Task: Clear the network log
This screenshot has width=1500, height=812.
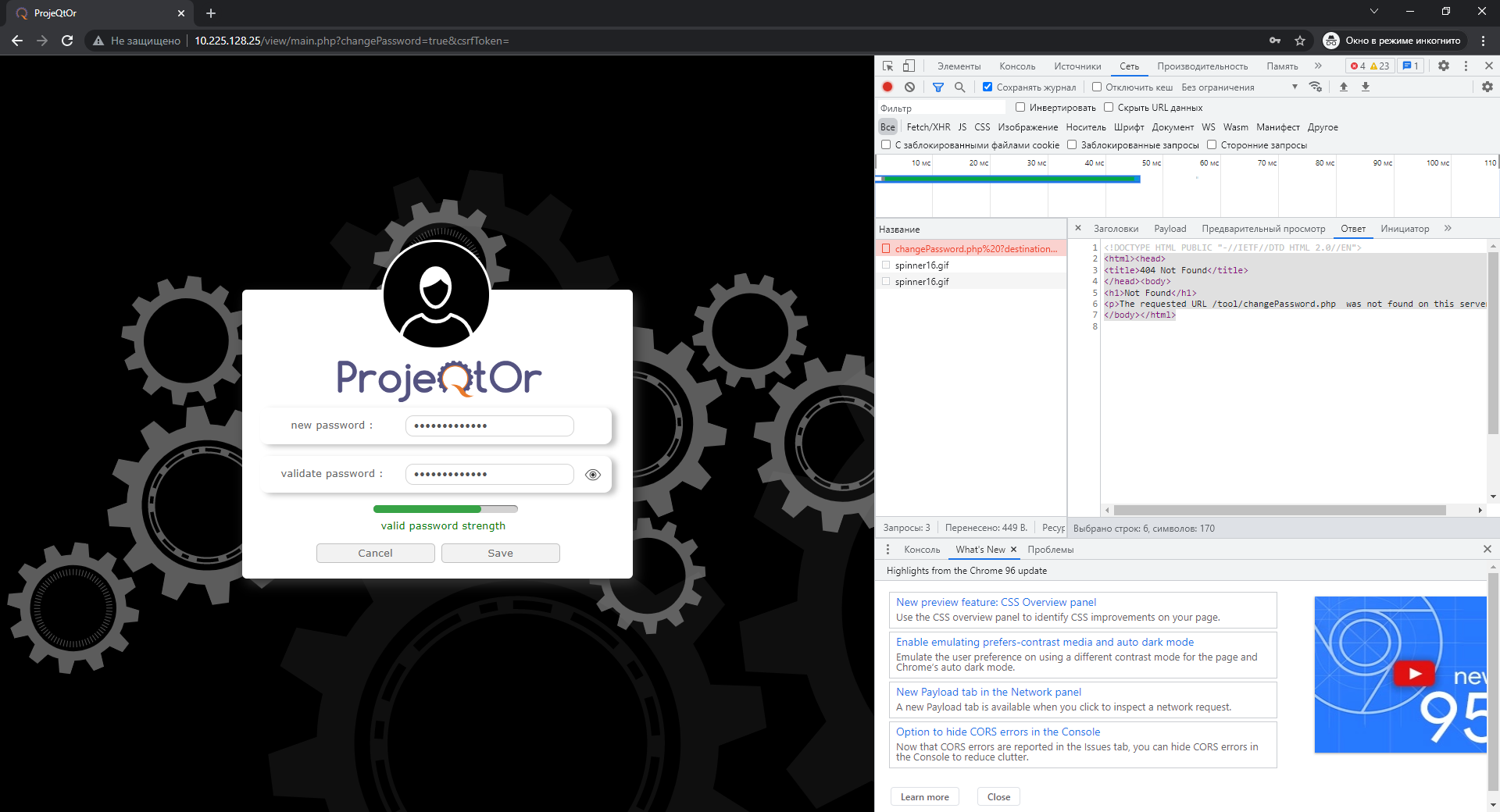Action: [909, 87]
